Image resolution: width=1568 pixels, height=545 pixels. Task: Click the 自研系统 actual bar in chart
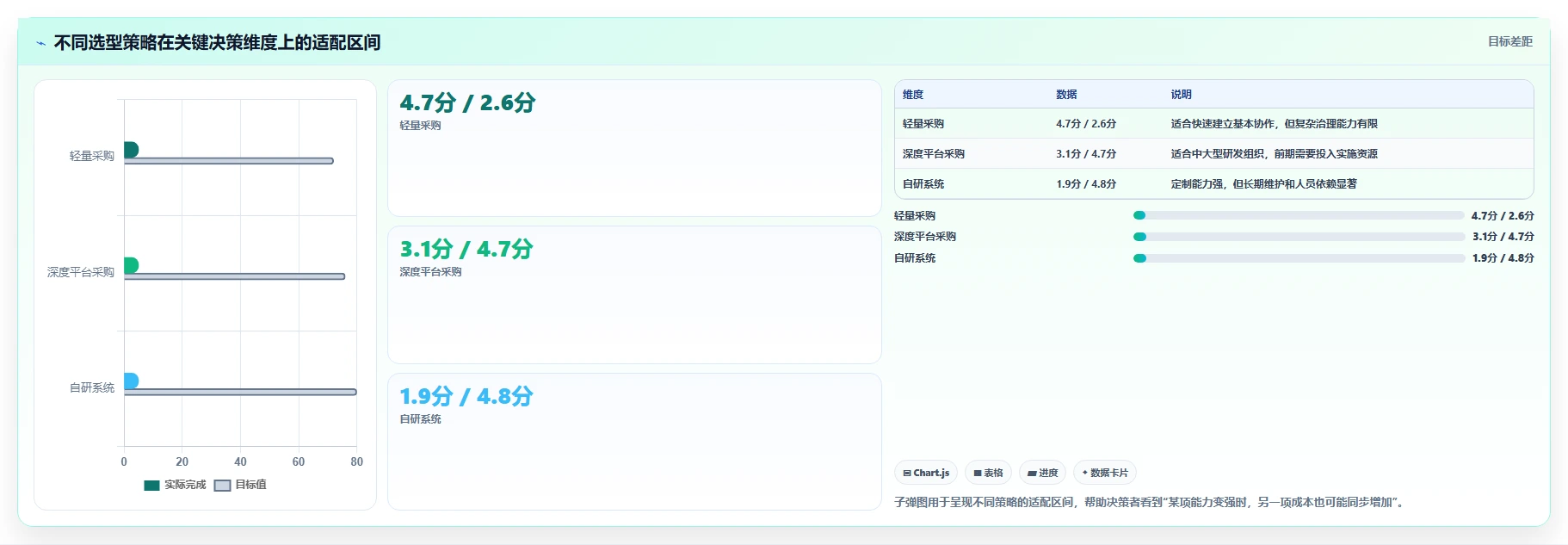pos(131,381)
